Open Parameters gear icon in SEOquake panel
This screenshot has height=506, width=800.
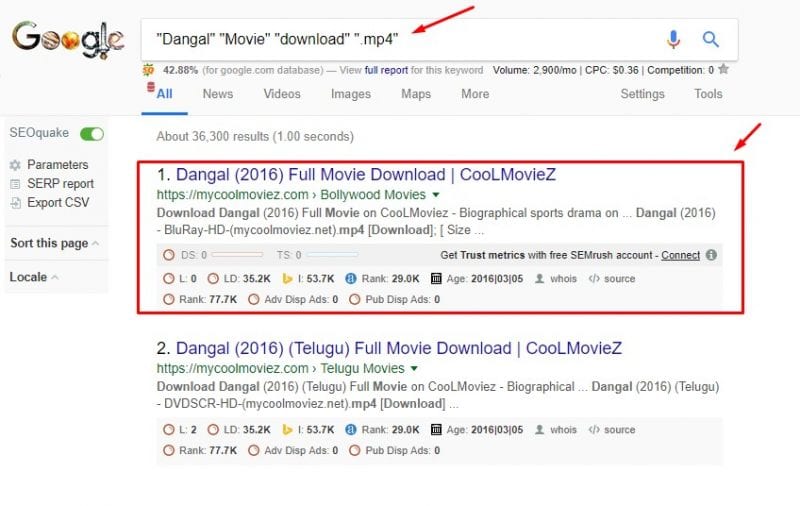coord(15,165)
